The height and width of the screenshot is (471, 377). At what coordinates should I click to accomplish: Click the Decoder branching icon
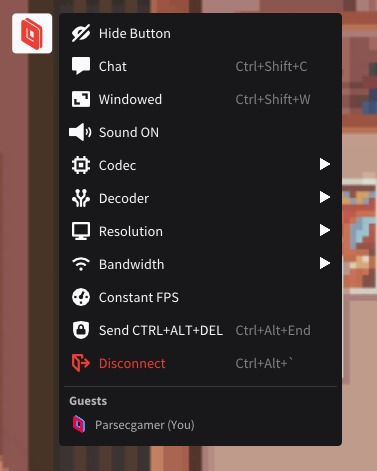pyautogui.click(x=81, y=198)
